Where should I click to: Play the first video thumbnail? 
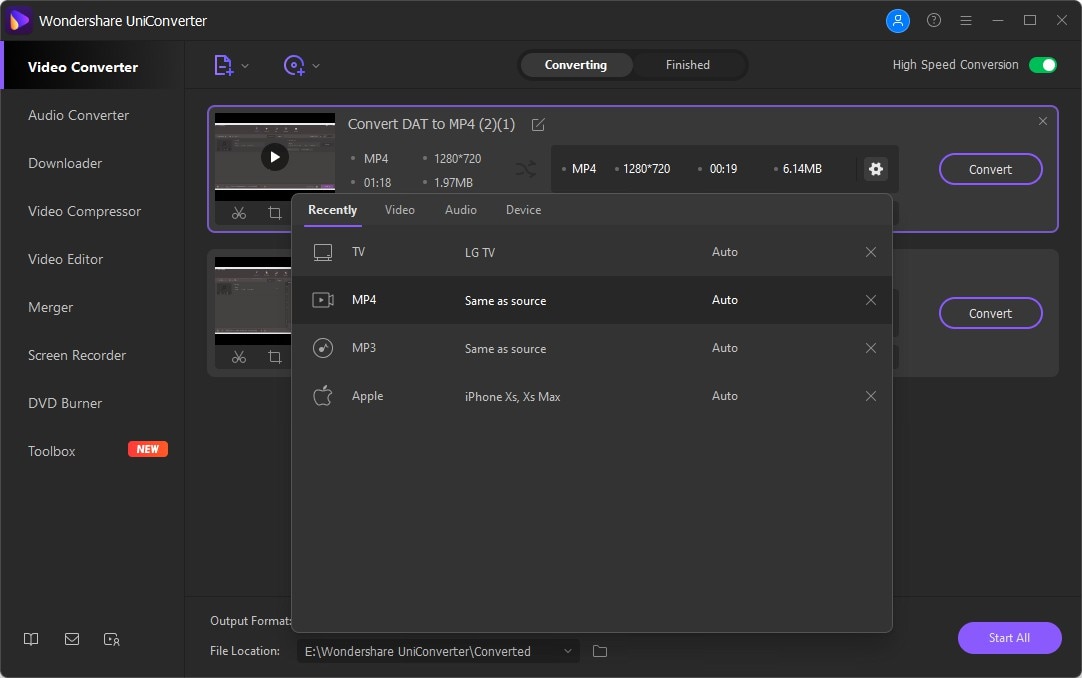pyautogui.click(x=275, y=157)
